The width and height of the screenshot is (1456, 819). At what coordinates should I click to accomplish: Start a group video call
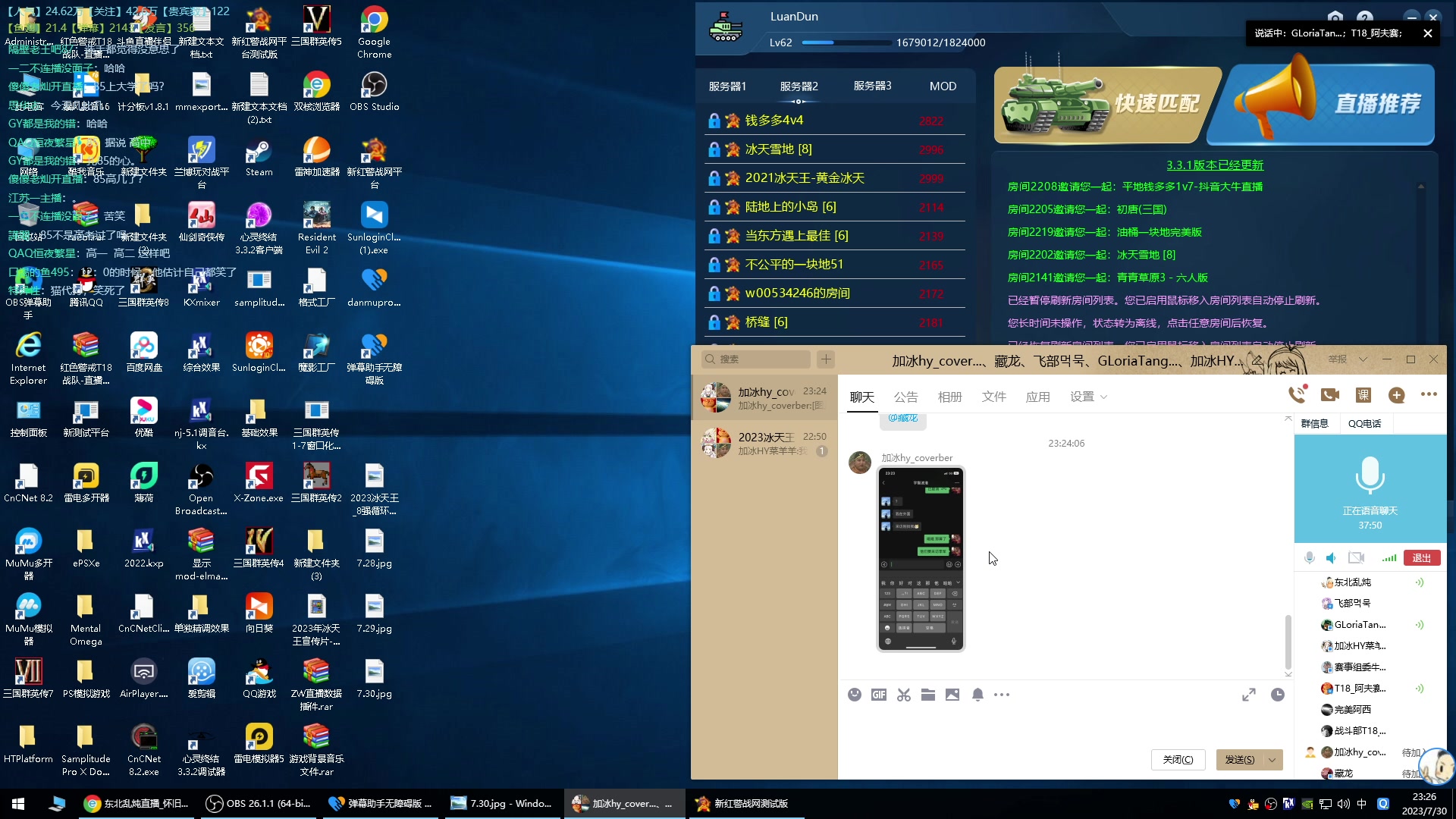1330,395
